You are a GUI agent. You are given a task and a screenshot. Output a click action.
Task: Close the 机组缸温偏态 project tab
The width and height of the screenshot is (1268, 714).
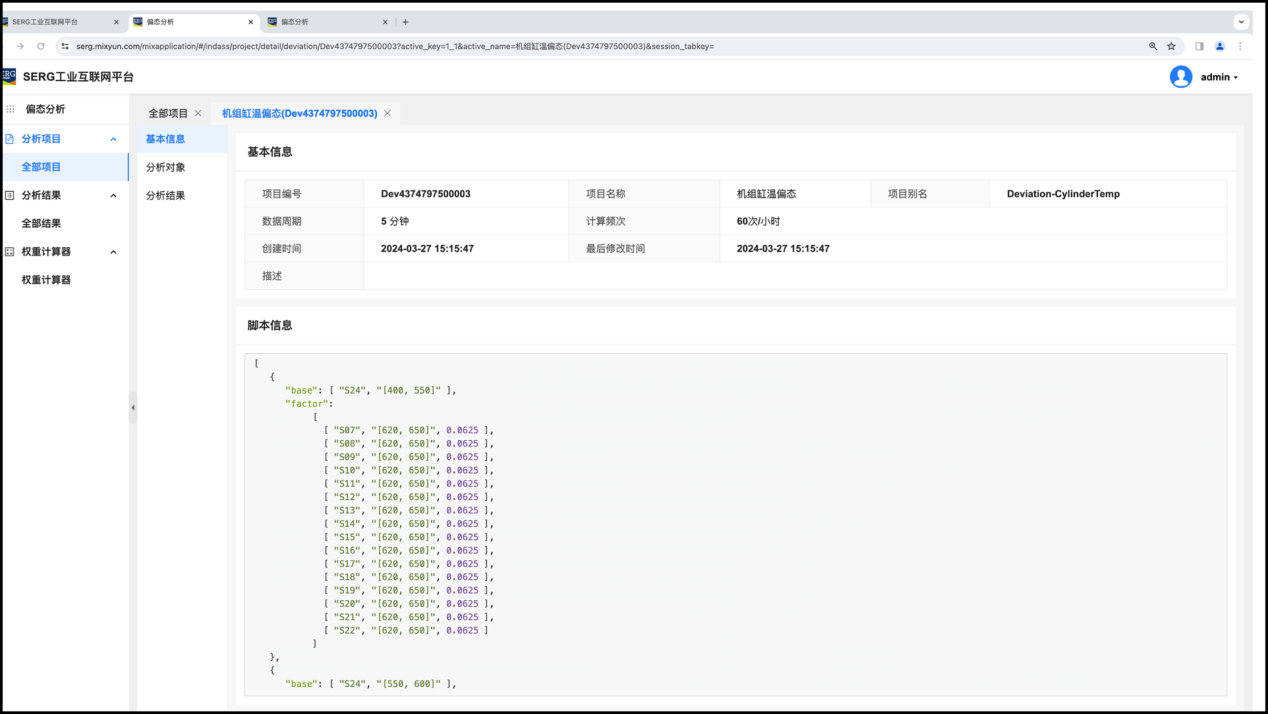pyautogui.click(x=388, y=114)
